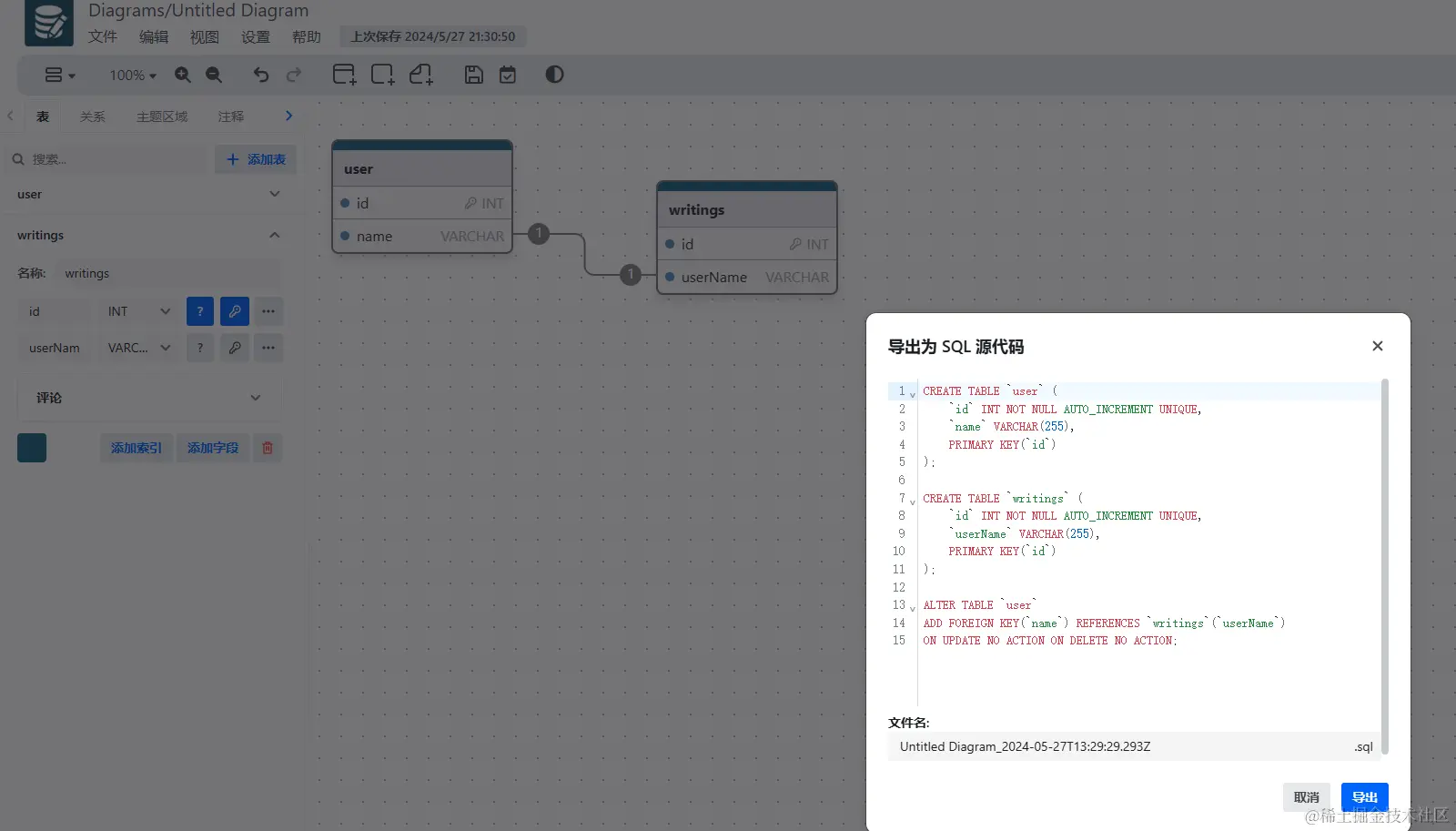Select the user table header on canvas

[x=422, y=168]
